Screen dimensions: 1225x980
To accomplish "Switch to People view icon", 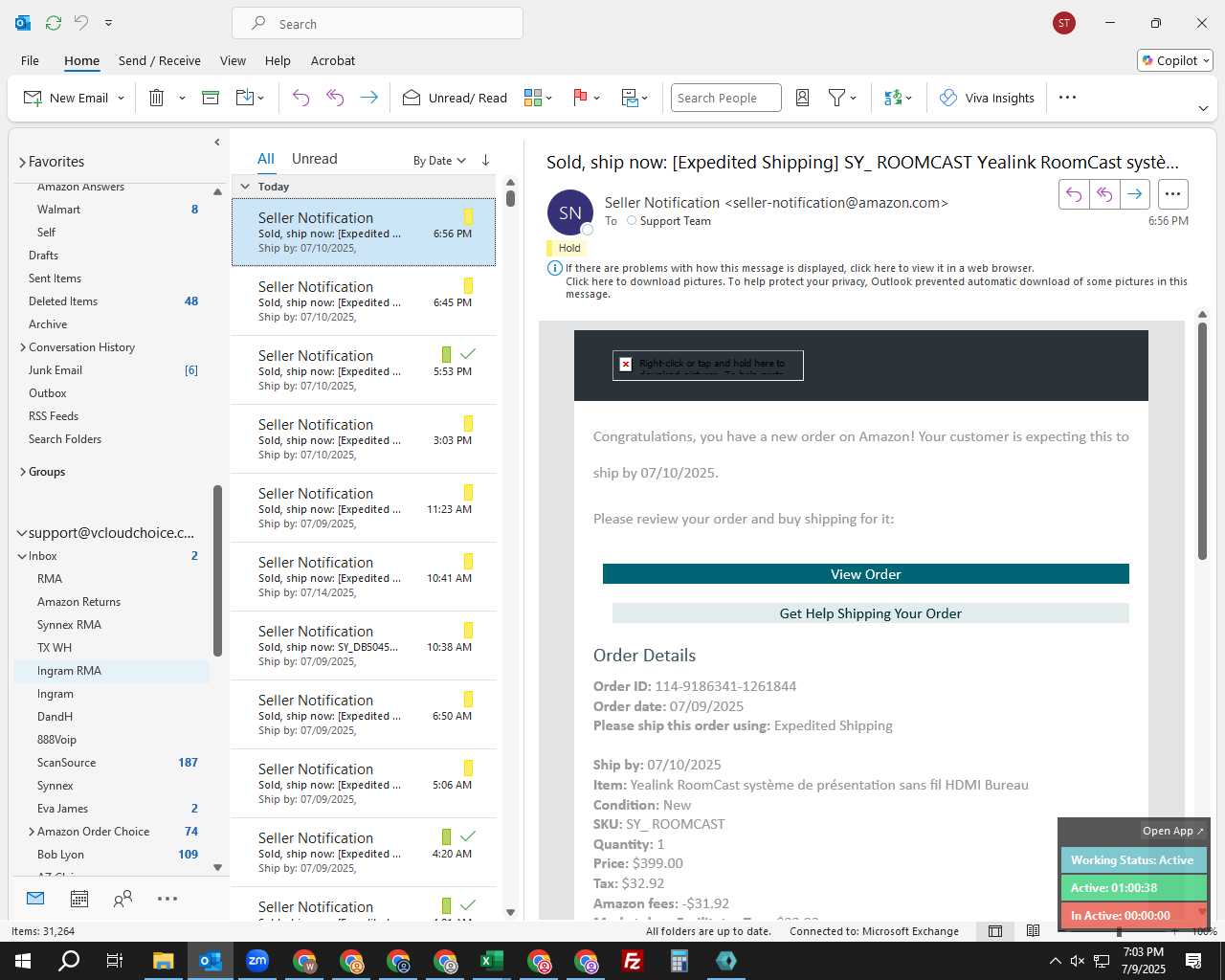I will [x=122, y=899].
